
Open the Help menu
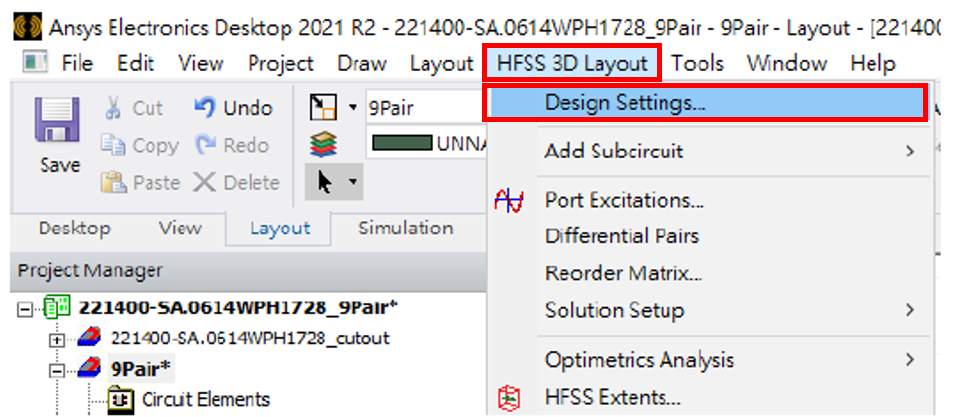pyautogui.click(x=873, y=63)
